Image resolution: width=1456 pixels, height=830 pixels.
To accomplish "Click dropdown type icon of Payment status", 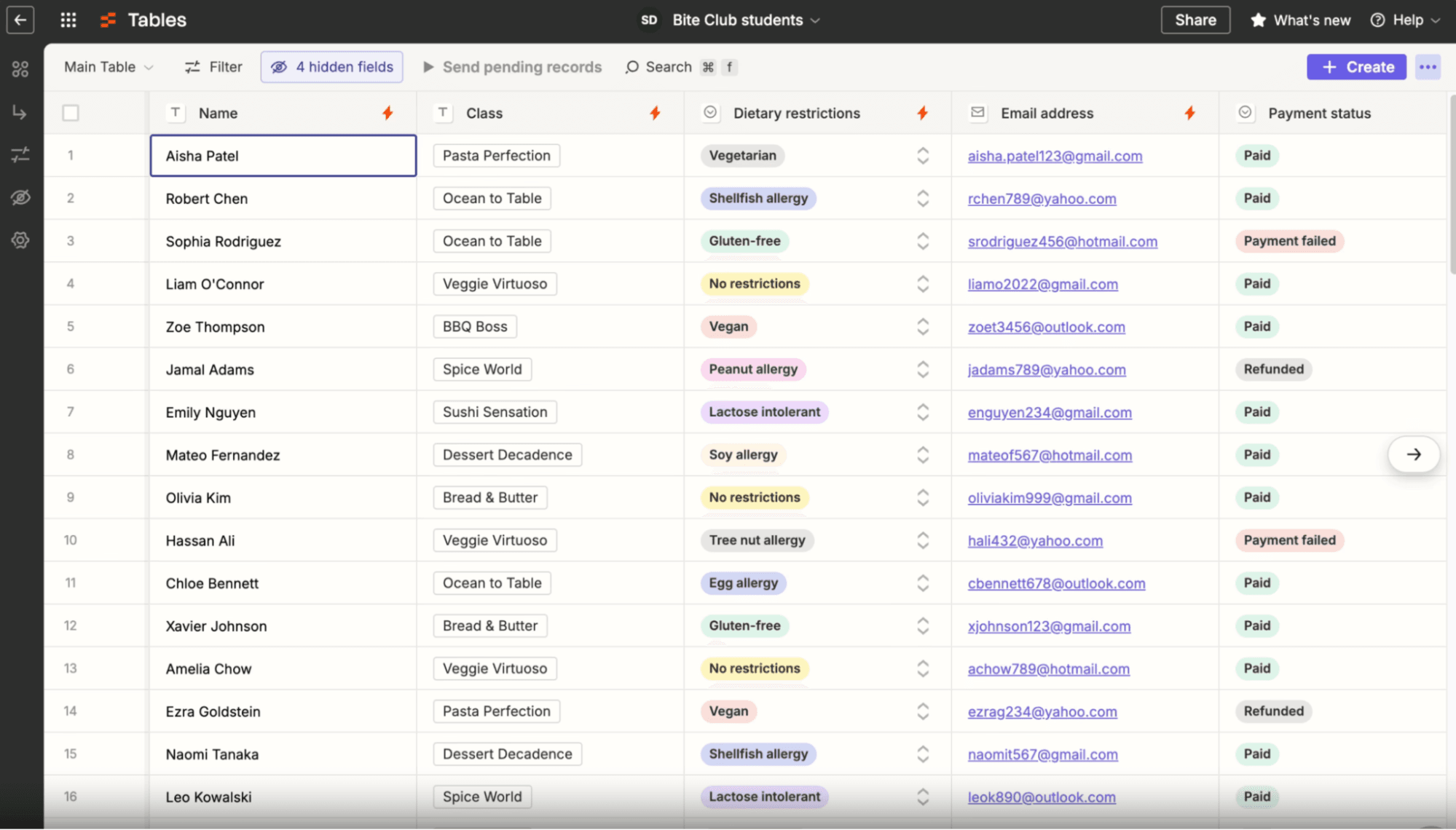I will click(1245, 113).
